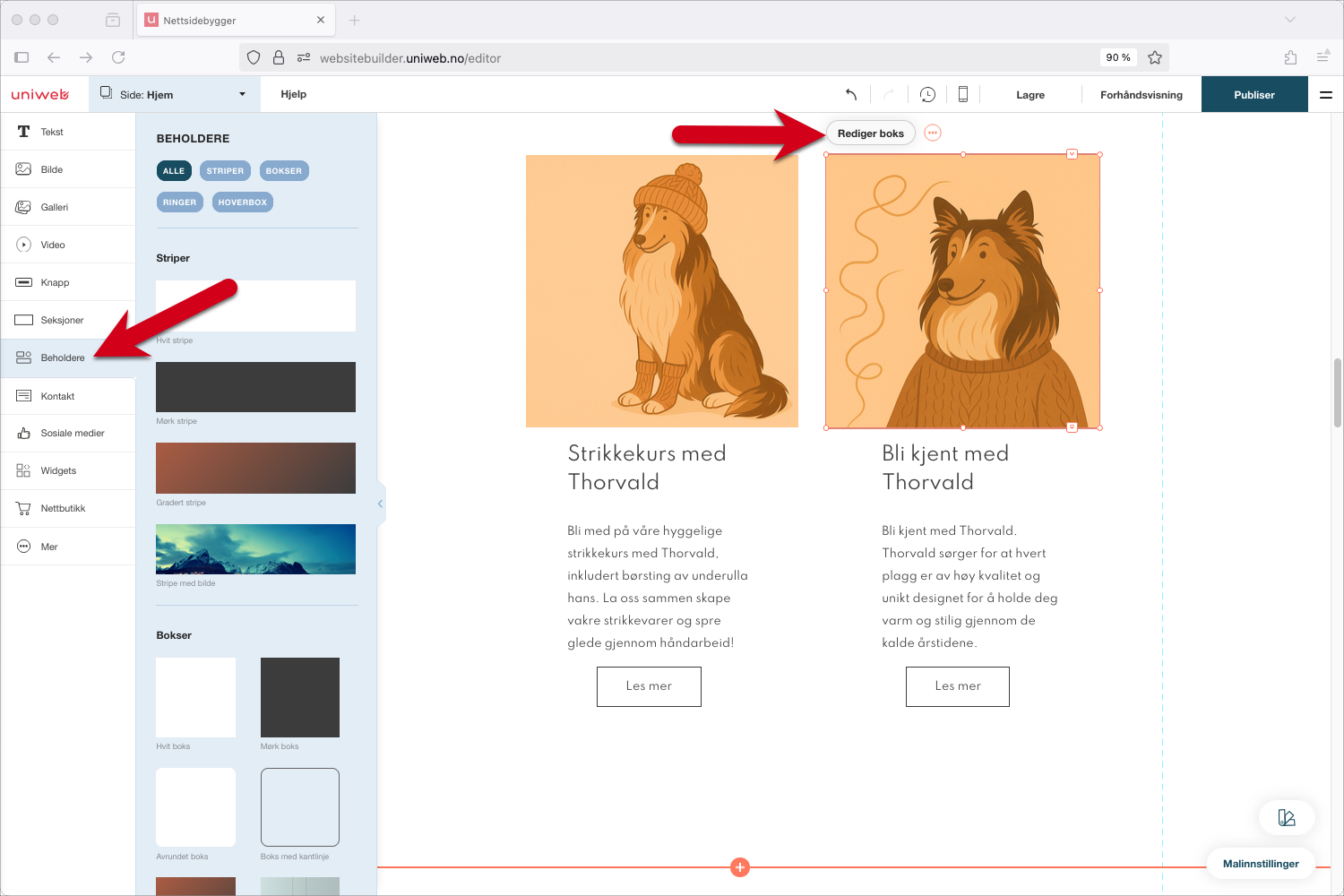Redo the last undone edit

point(889,94)
